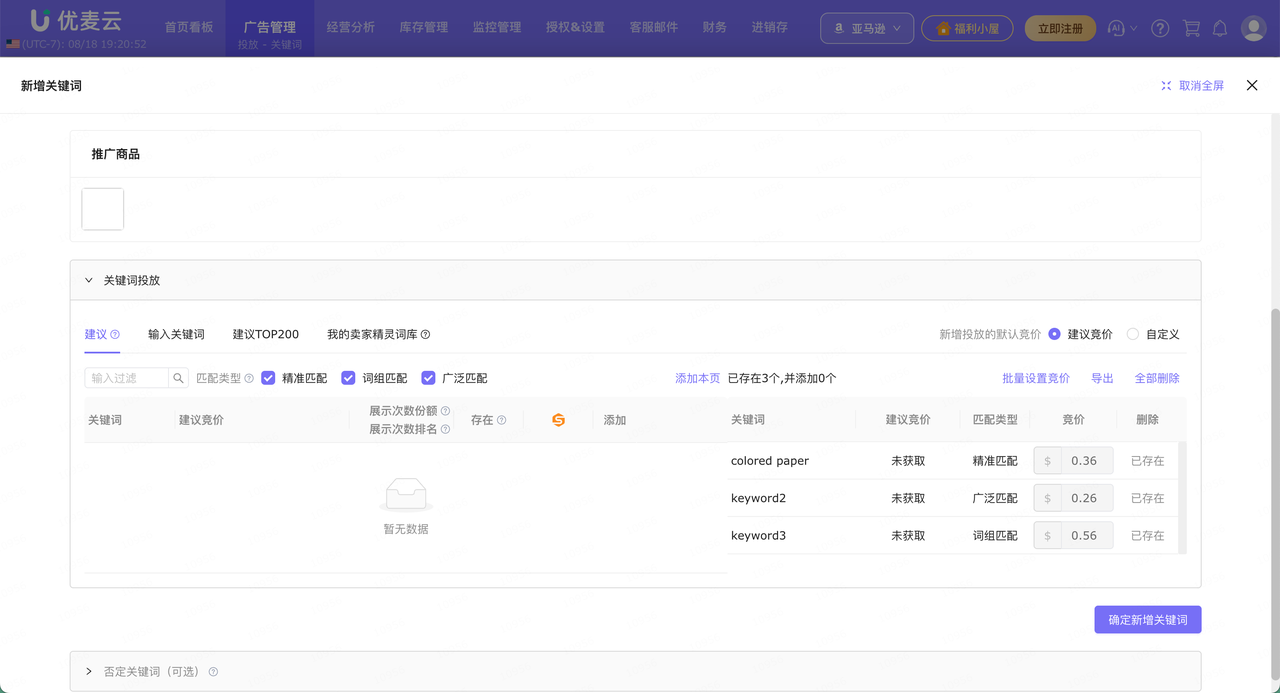The width and height of the screenshot is (1280, 693).
Task: Click help icon next to 存在 column
Action: tap(502, 420)
